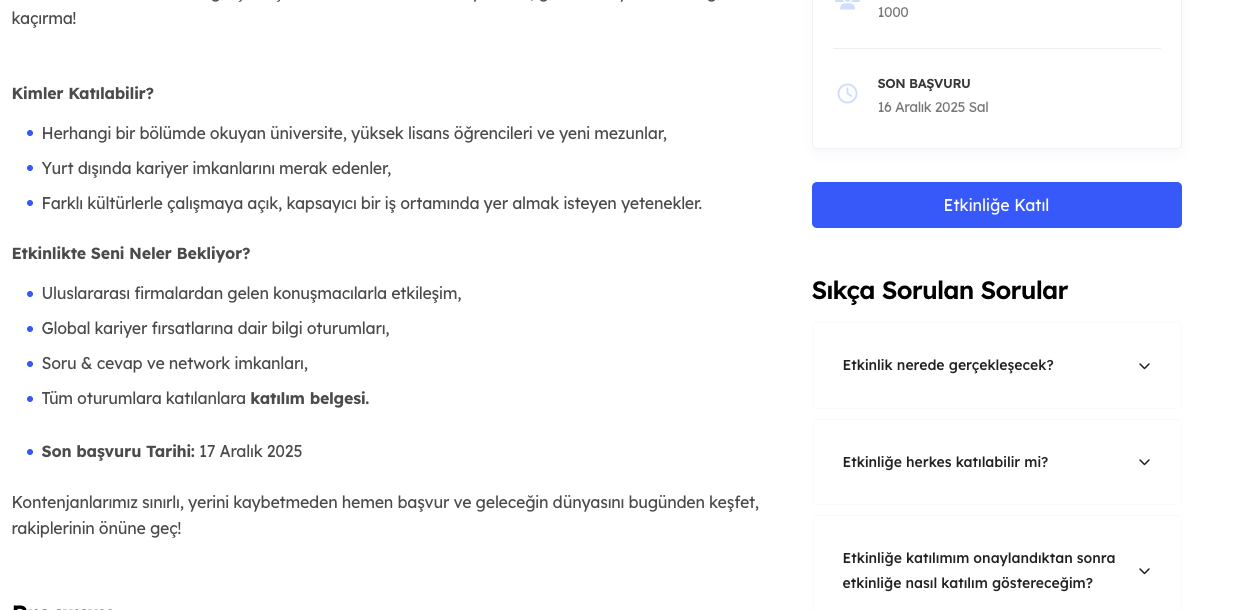Click the 'Etkinlikte Seni Neler Bekliyor?' heading
The height and width of the screenshot is (610, 1235).
point(131,253)
